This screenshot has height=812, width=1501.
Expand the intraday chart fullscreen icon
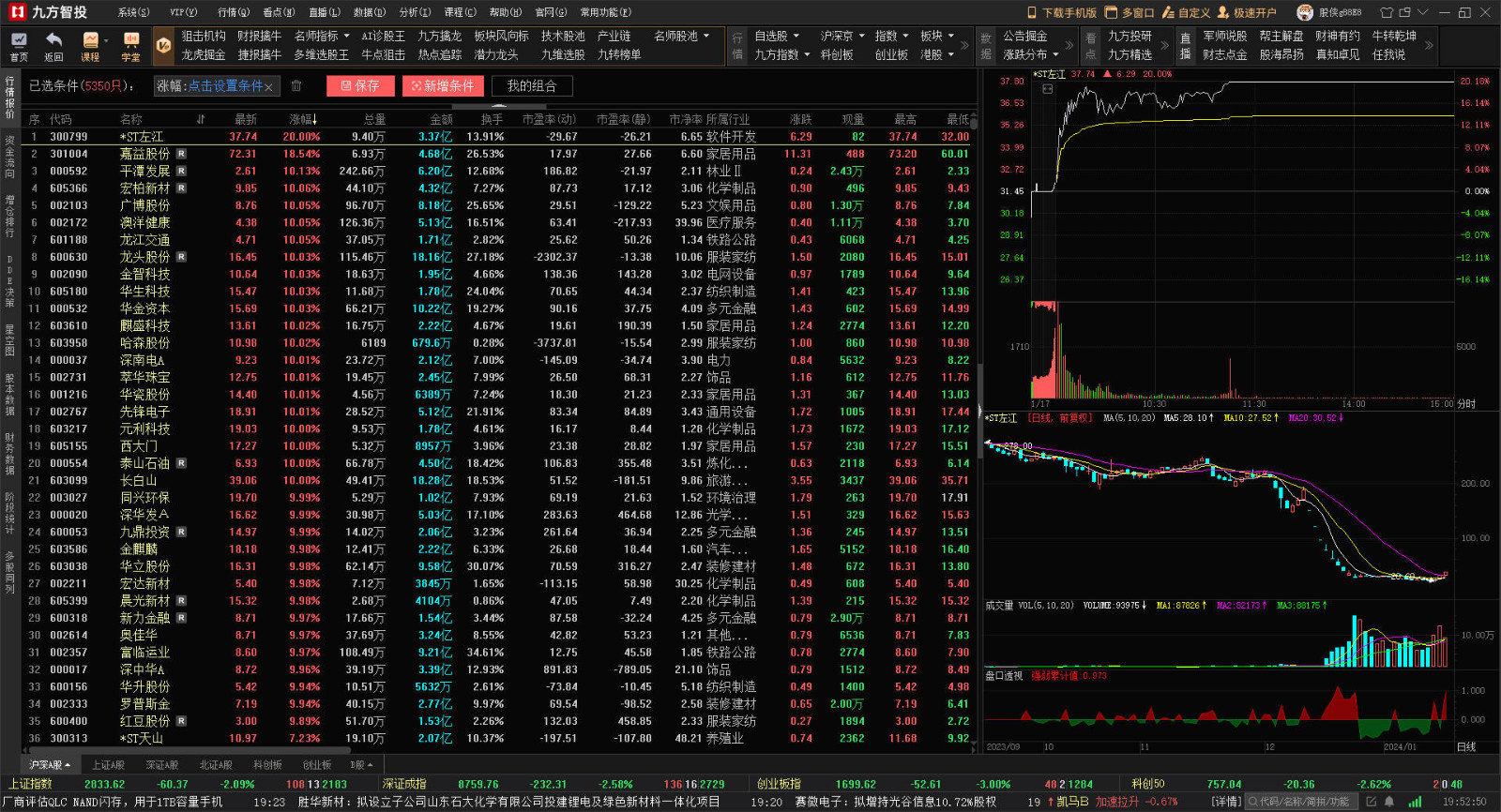click(1047, 89)
